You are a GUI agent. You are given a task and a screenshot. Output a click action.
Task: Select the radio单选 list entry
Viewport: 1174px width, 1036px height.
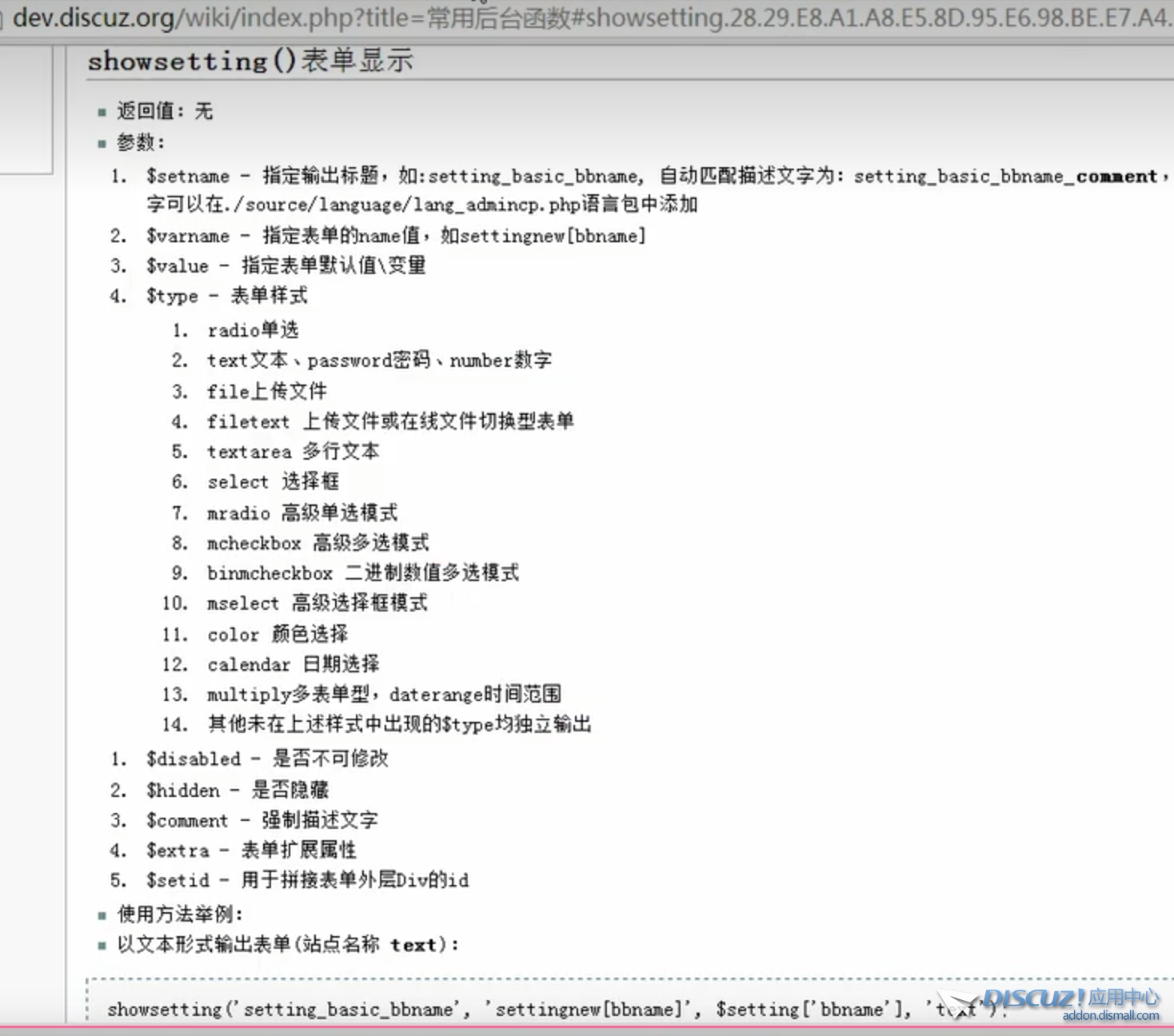[252, 330]
